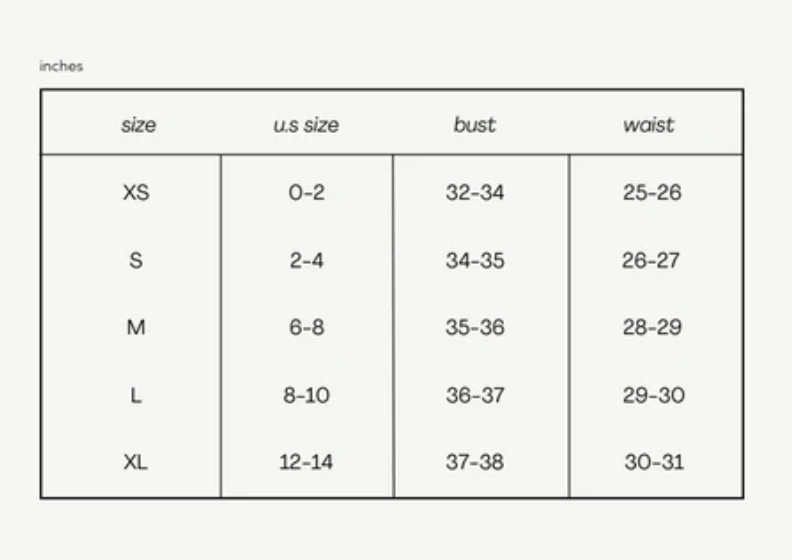This screenshot has width=792, height=560.
Task: Click the 25-26 waist measurement
Action: coord(651,192)
